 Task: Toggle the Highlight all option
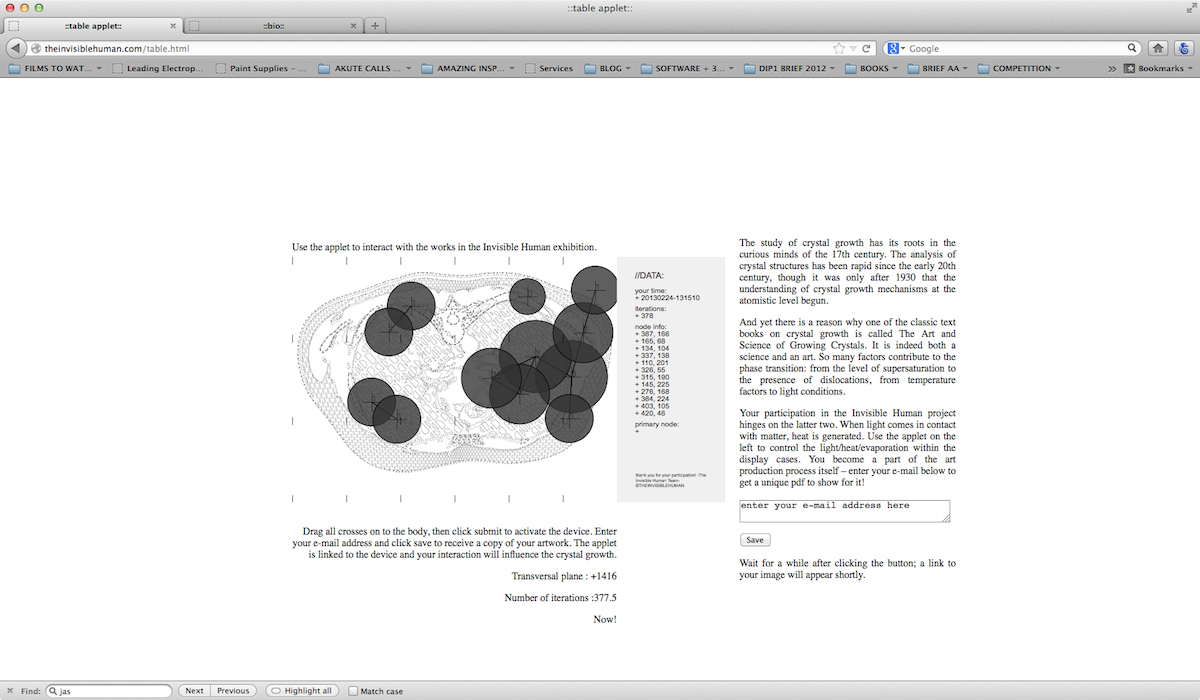[301, 691]
